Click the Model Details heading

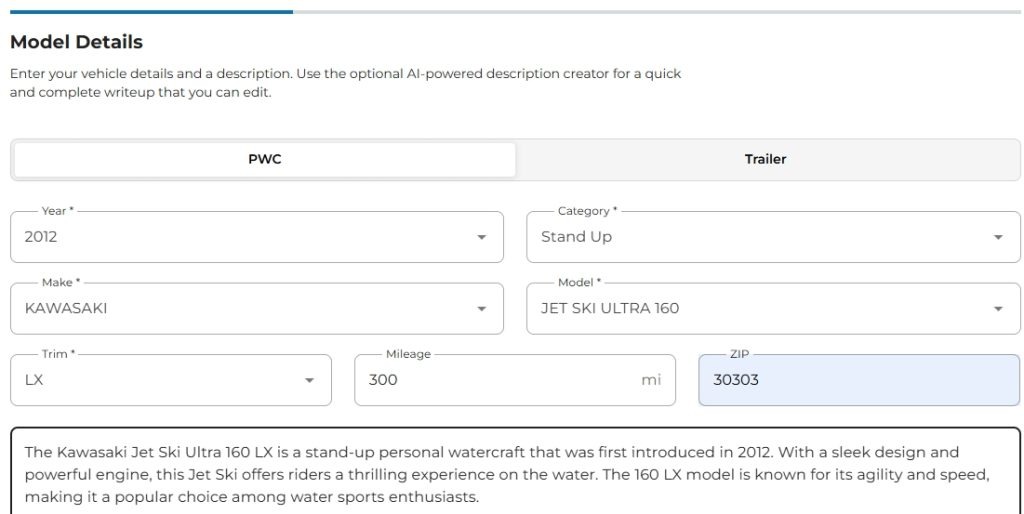pos(76,42)
